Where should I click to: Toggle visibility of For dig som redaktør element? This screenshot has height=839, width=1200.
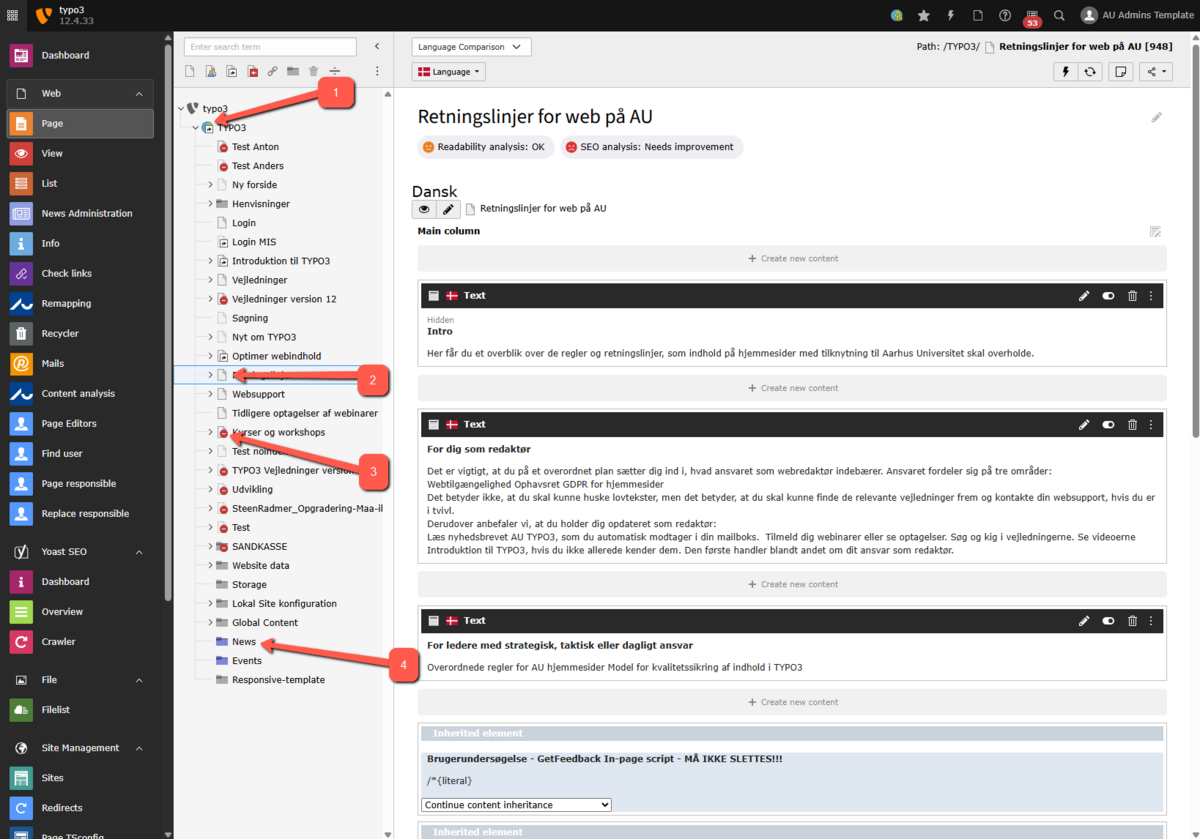(x=1108, y=424)
